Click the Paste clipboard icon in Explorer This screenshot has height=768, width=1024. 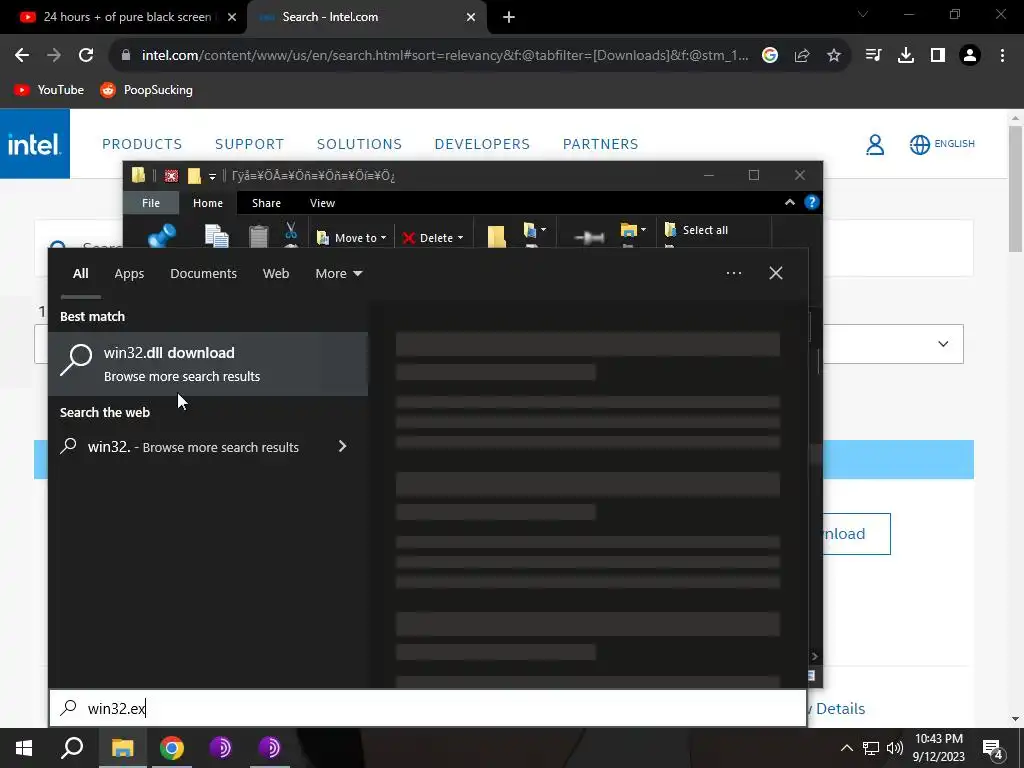click(259, 236)
